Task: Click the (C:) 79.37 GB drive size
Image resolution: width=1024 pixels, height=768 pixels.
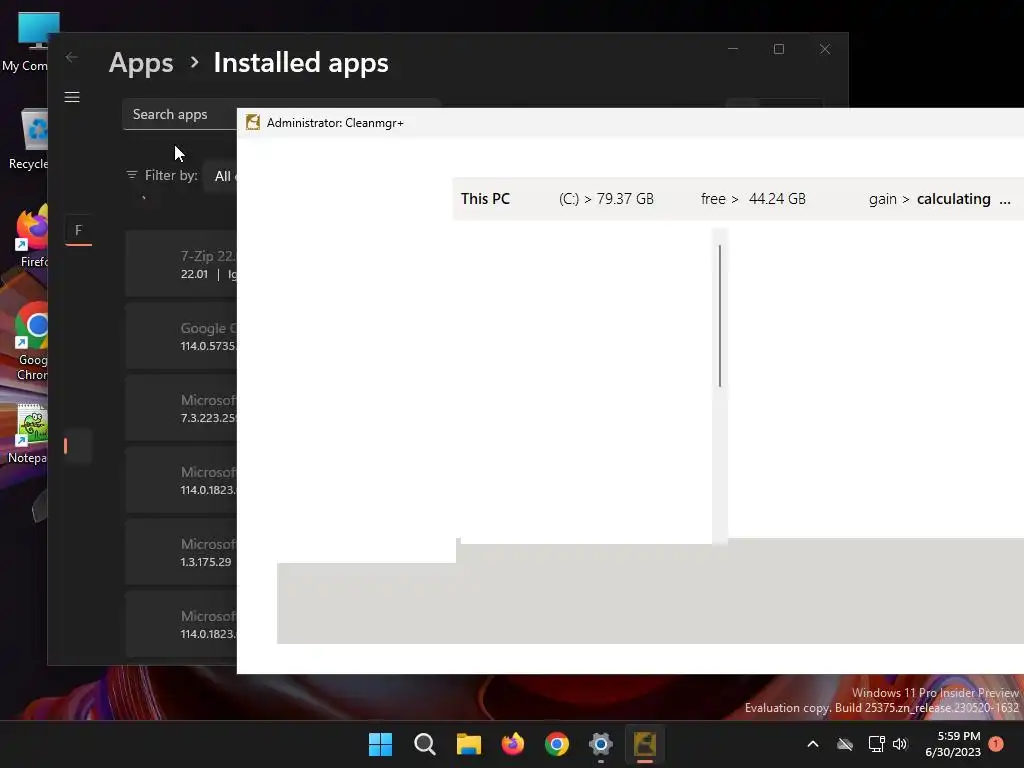Action: pyautogui.click(x=606, y=199)
